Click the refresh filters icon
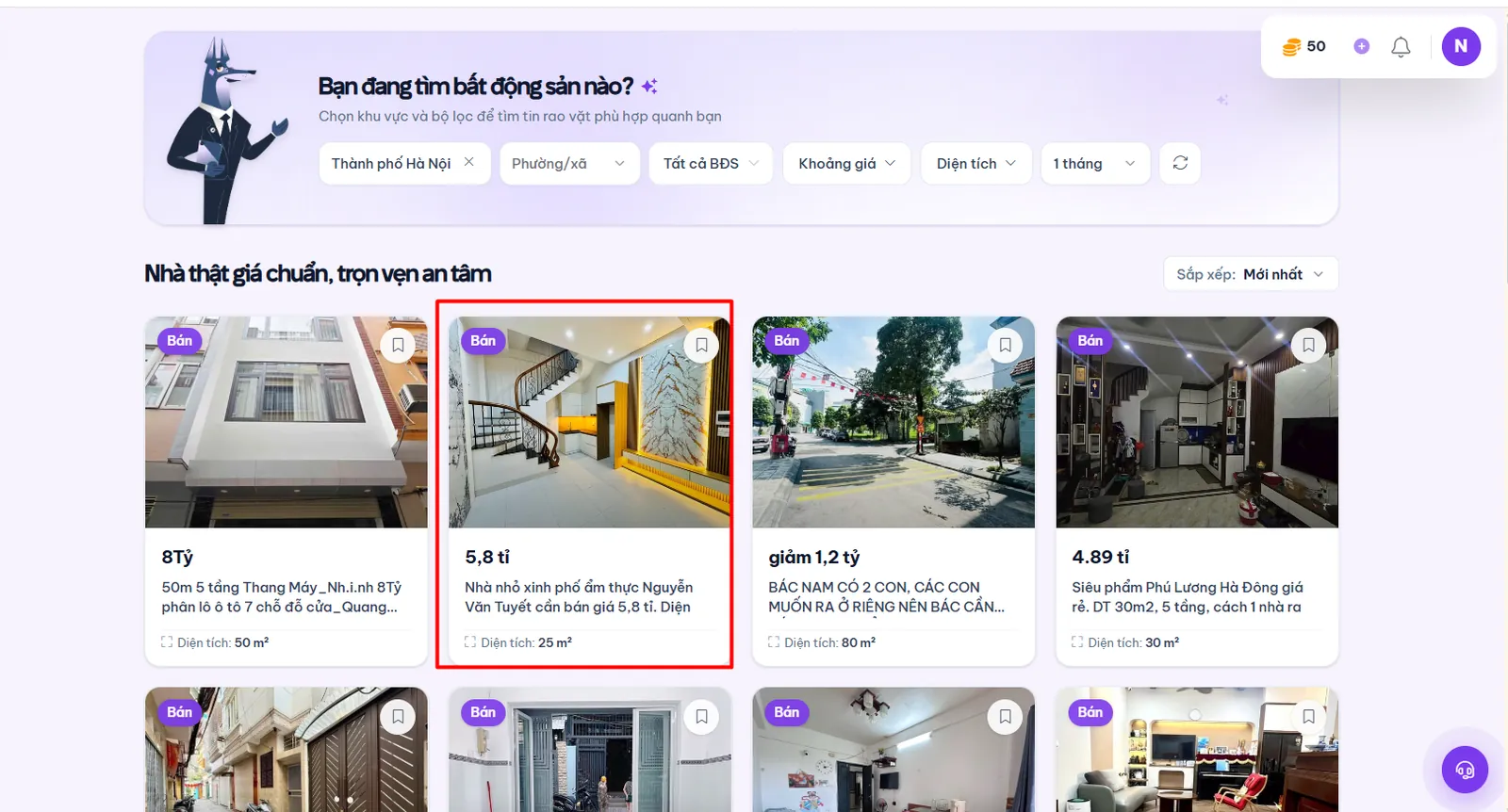Viewport: 1508px width, 812px height. click(1180, 163)
